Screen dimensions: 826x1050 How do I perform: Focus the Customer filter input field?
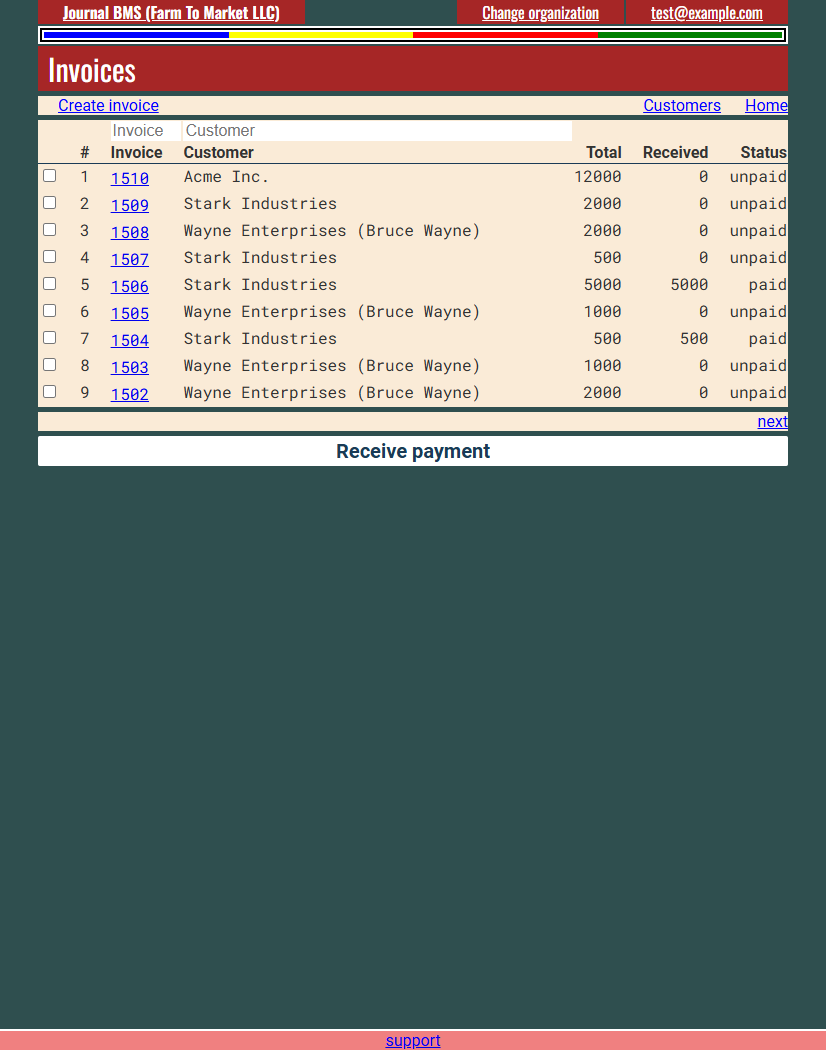[x=378, y=131]
